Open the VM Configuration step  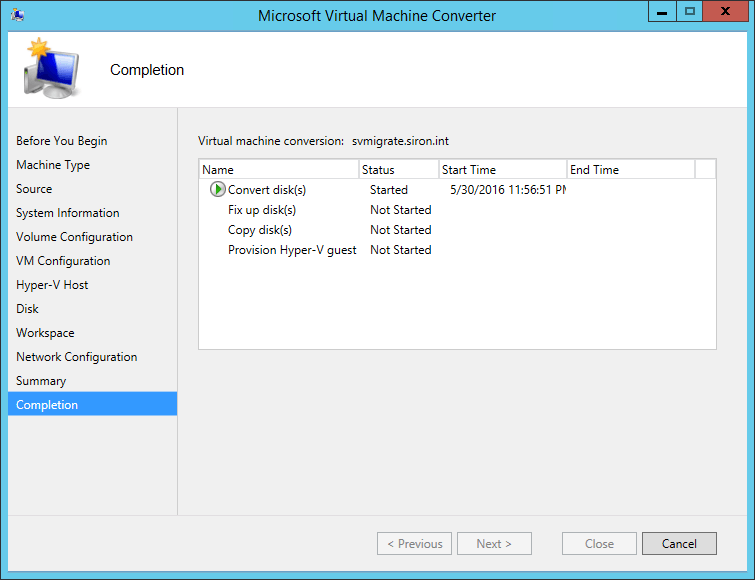63,261
